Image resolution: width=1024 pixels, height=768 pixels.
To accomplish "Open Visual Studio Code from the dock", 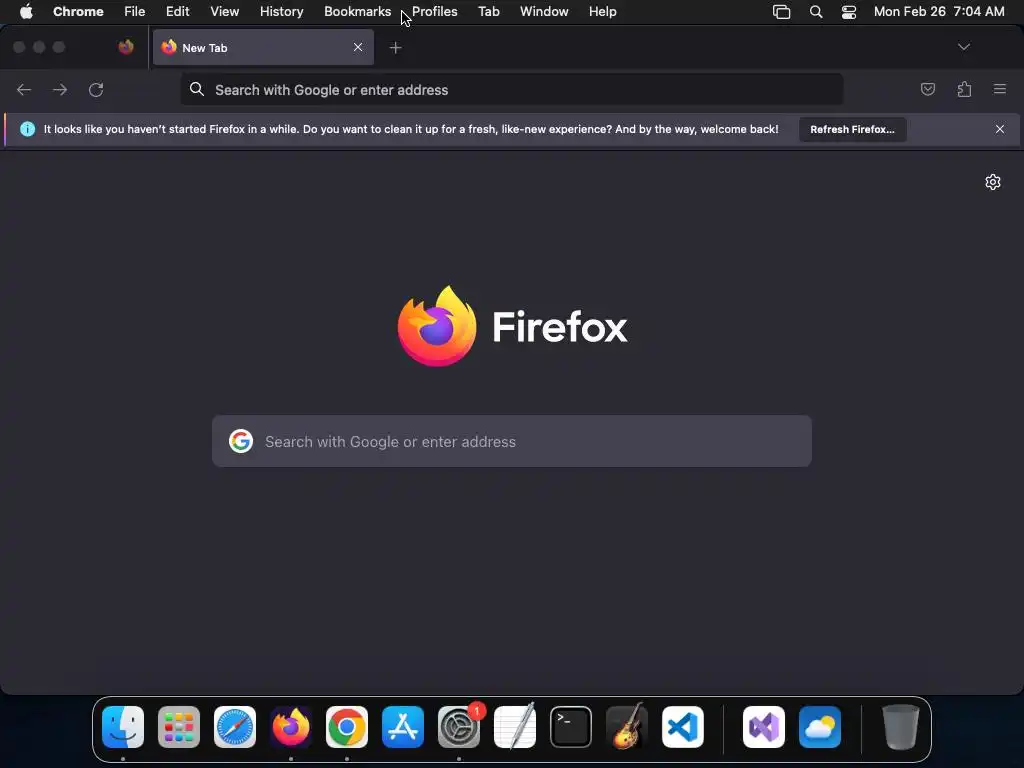I will pos(683,727).
